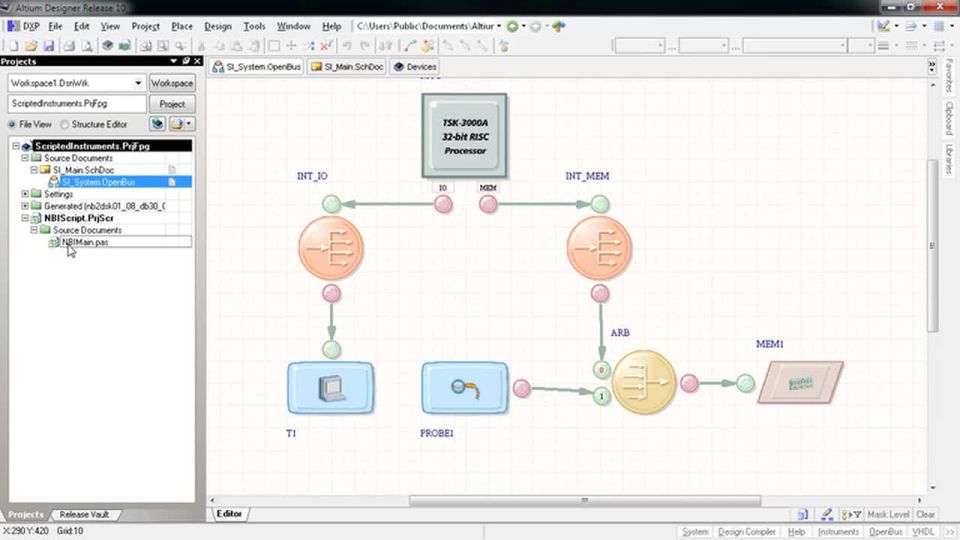Open the Workspace1.DsnWrk dropdown

[138, 83]
